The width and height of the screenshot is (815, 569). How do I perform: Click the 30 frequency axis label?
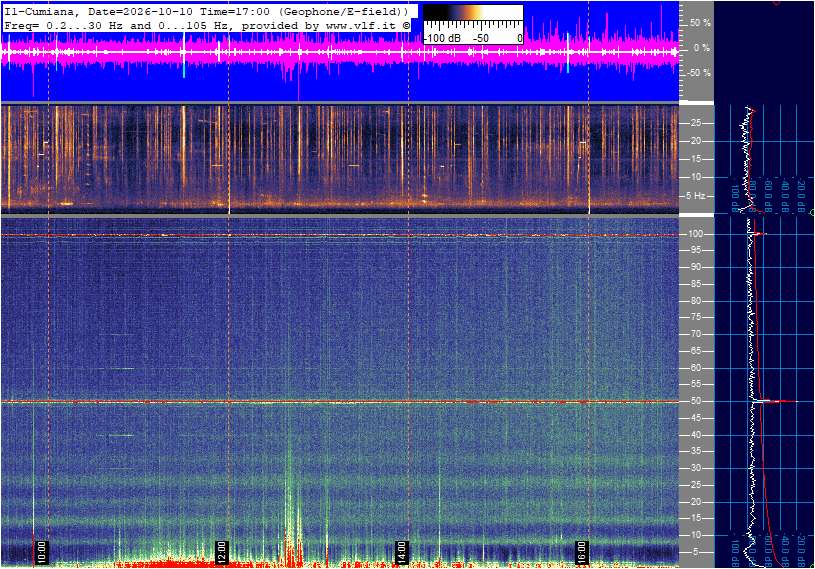coord(695,468)
